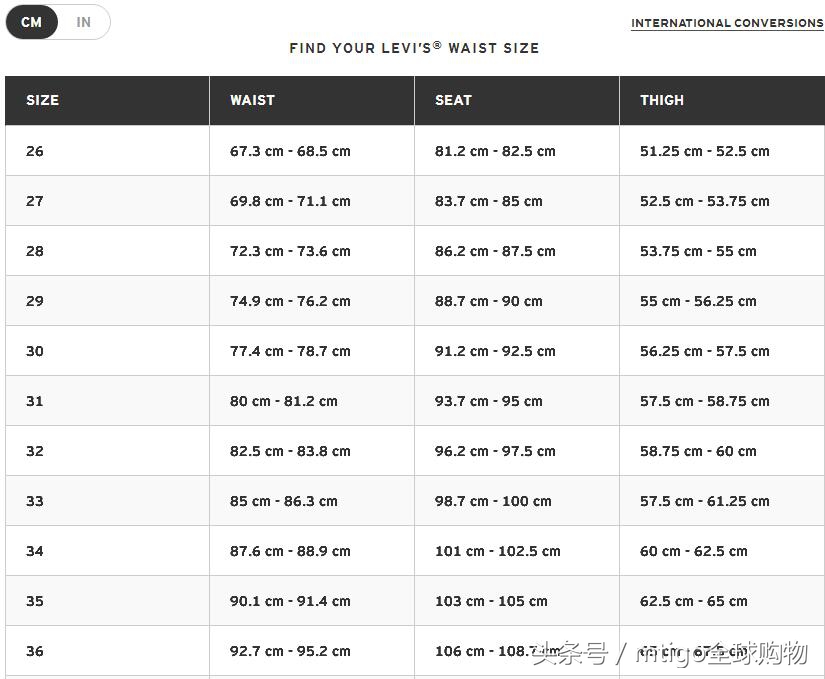Click waist value 69.8 cm - 71.1 cm

point(290,201)
